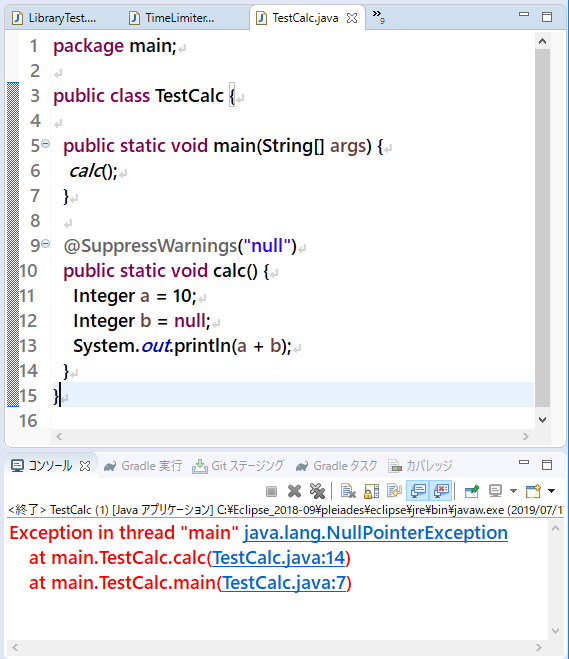
Task: Open the Gradle タスク tab
Action: click(337, 466)
